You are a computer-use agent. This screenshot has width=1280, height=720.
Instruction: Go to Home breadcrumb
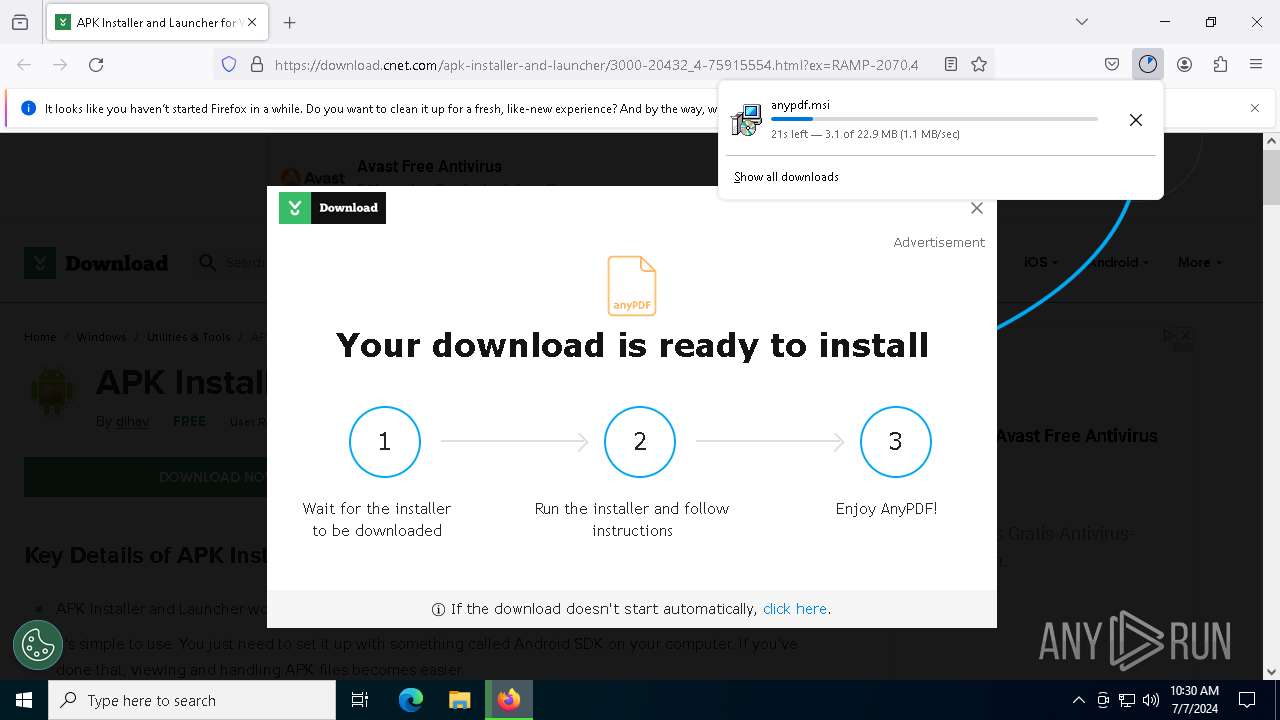click(x=40, y=337)
